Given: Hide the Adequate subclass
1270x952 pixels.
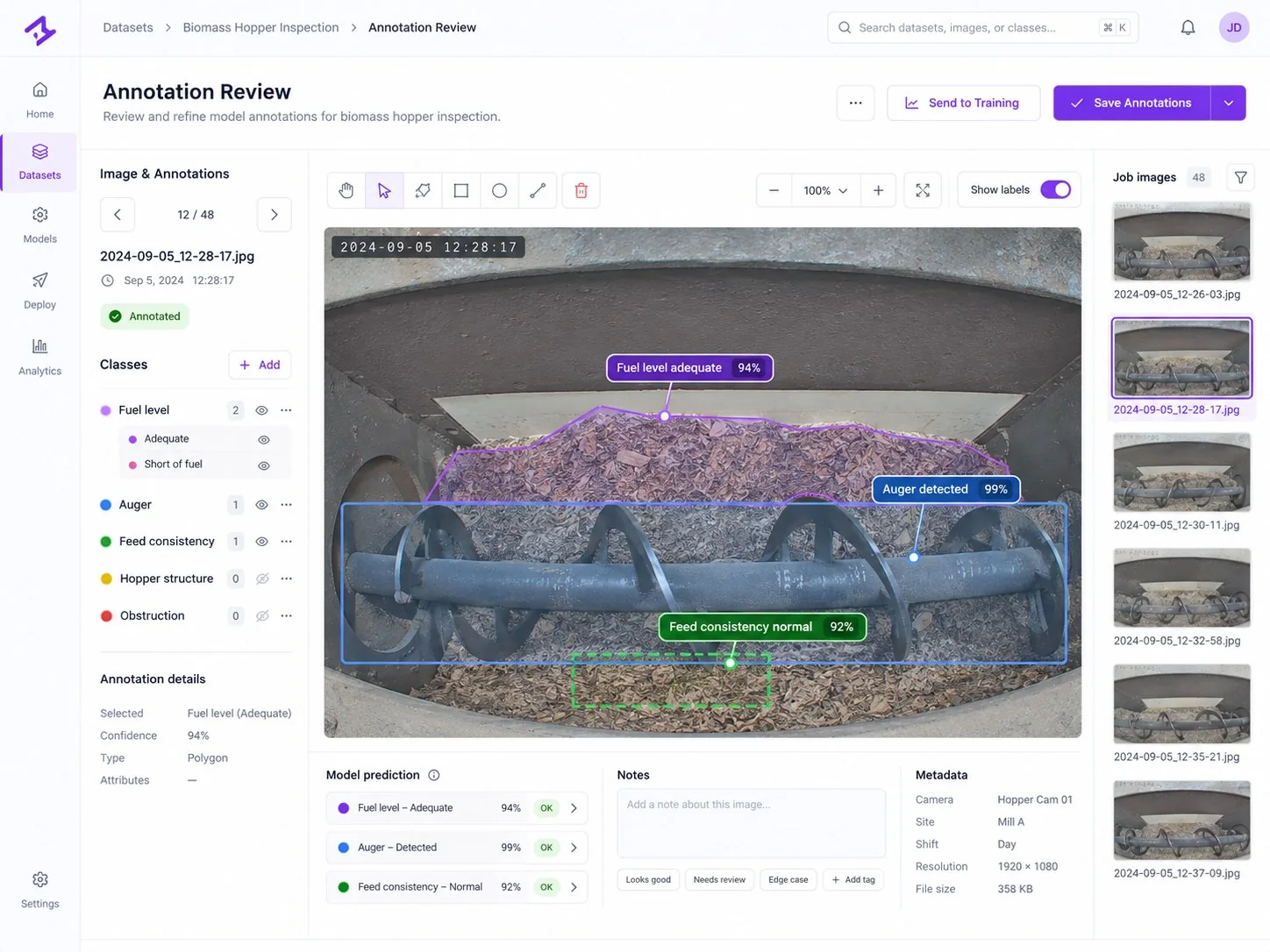Looking at the screenshot, I should [x=264, y=439].
